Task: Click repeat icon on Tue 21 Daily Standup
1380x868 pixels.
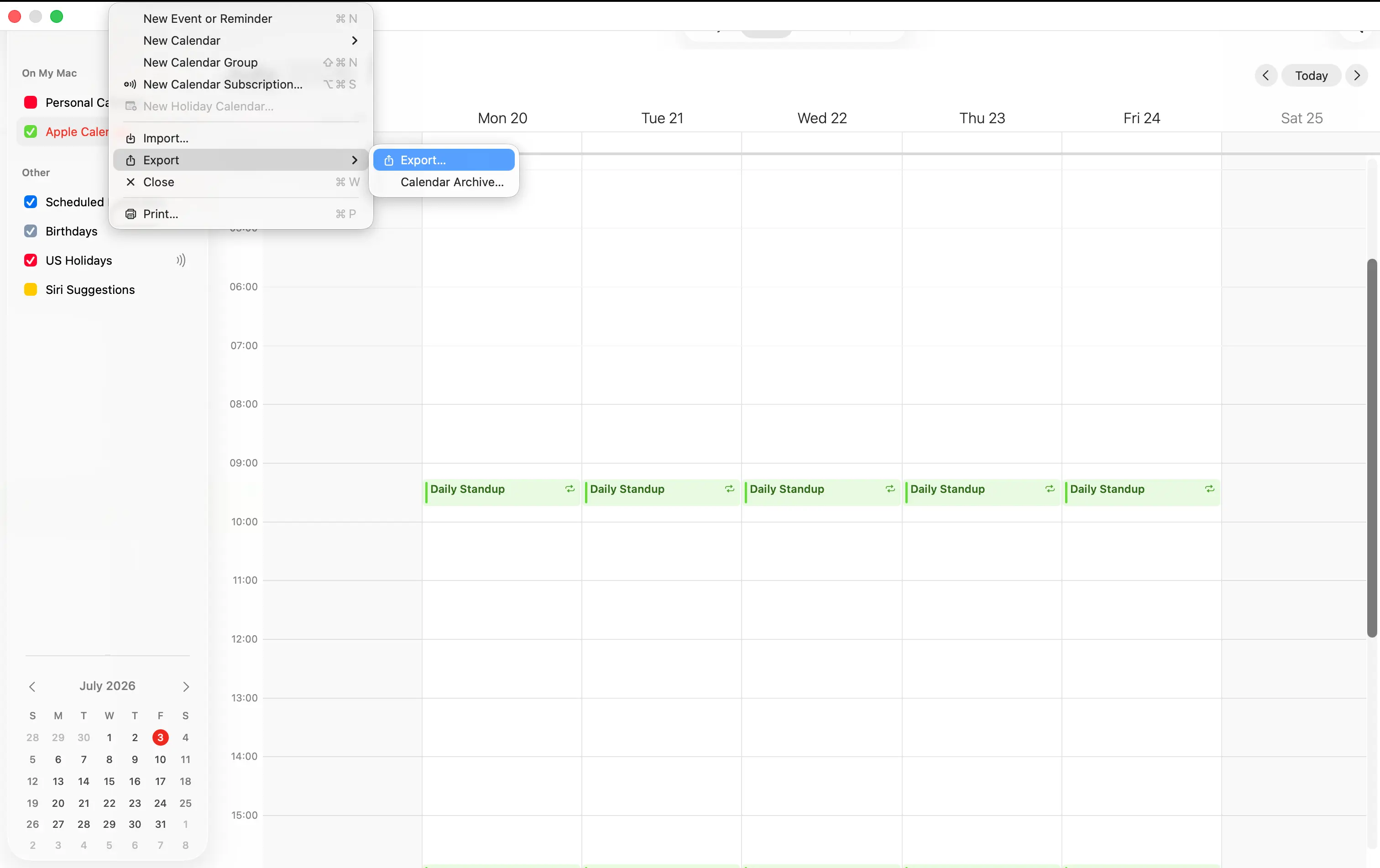Action: [x=730, y=489]
